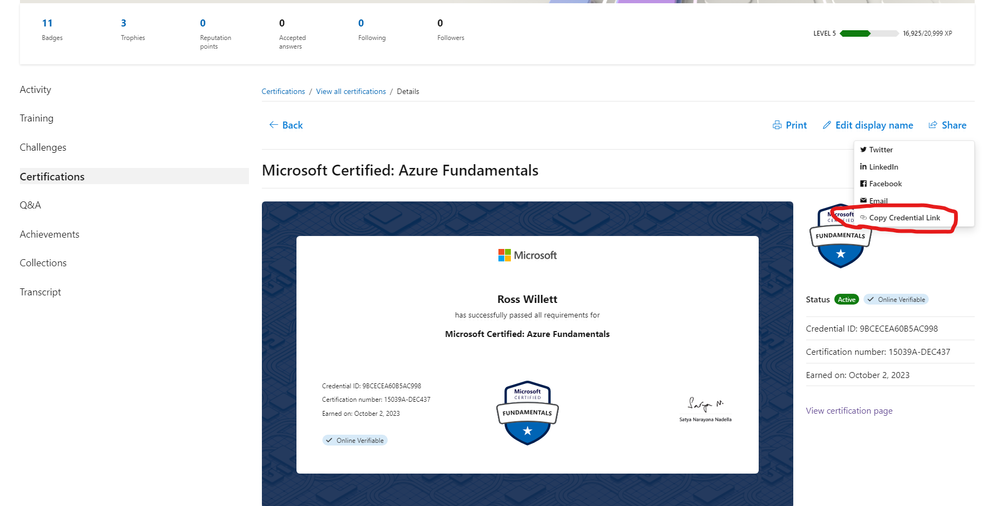Click the Details breadcrumb text
Viewport: 999px width, 506px height.
(408, 92)
